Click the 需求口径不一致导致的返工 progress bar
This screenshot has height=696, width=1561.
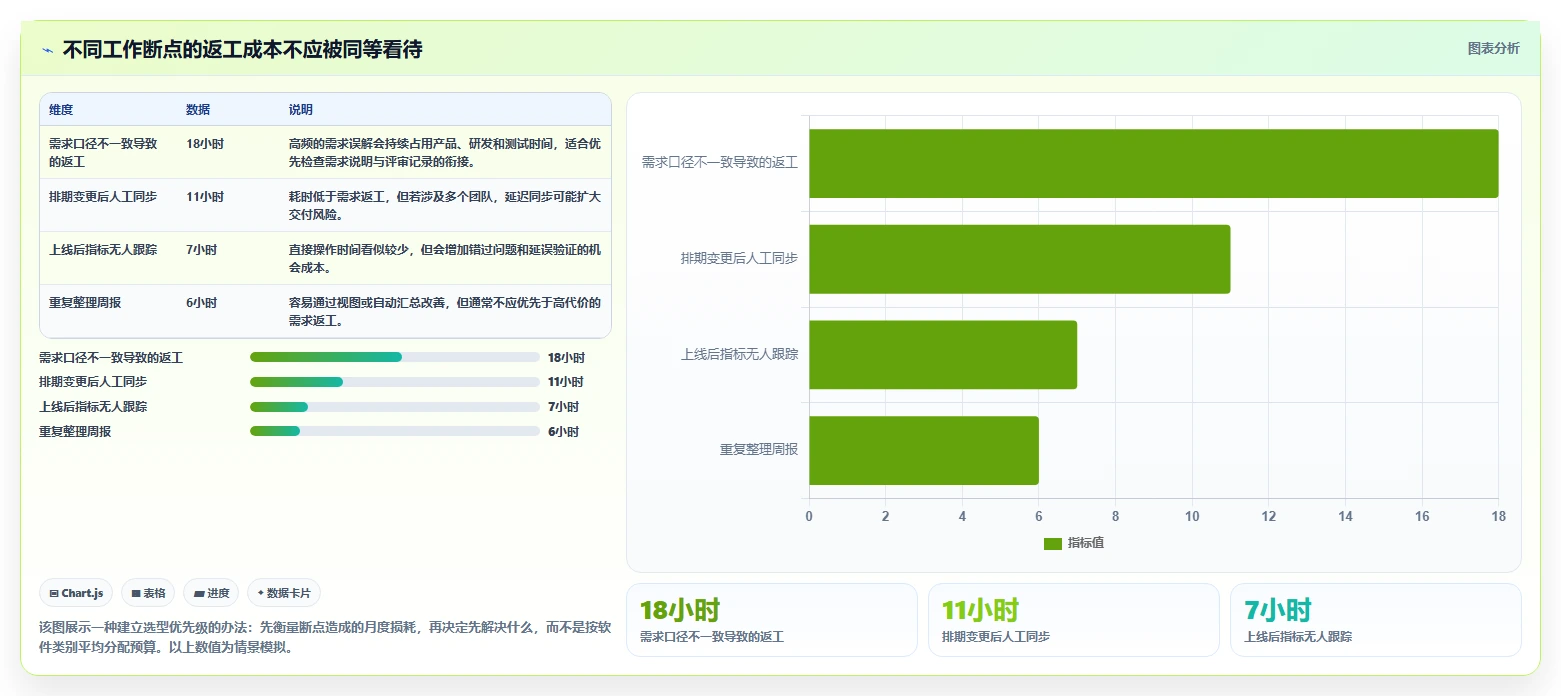[x=394, y=357]
